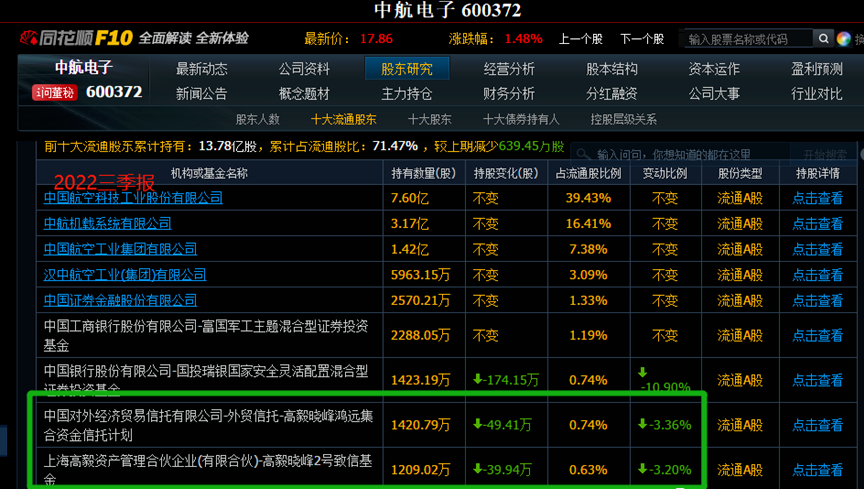Click the 富国军工主题混合型证券投资基金 name
Screen dimensions: 864x489
(206, 336)
